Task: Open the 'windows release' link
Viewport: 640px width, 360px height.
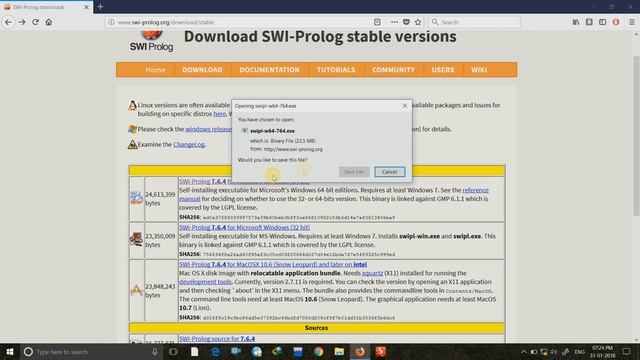Action: pos(209,129)
